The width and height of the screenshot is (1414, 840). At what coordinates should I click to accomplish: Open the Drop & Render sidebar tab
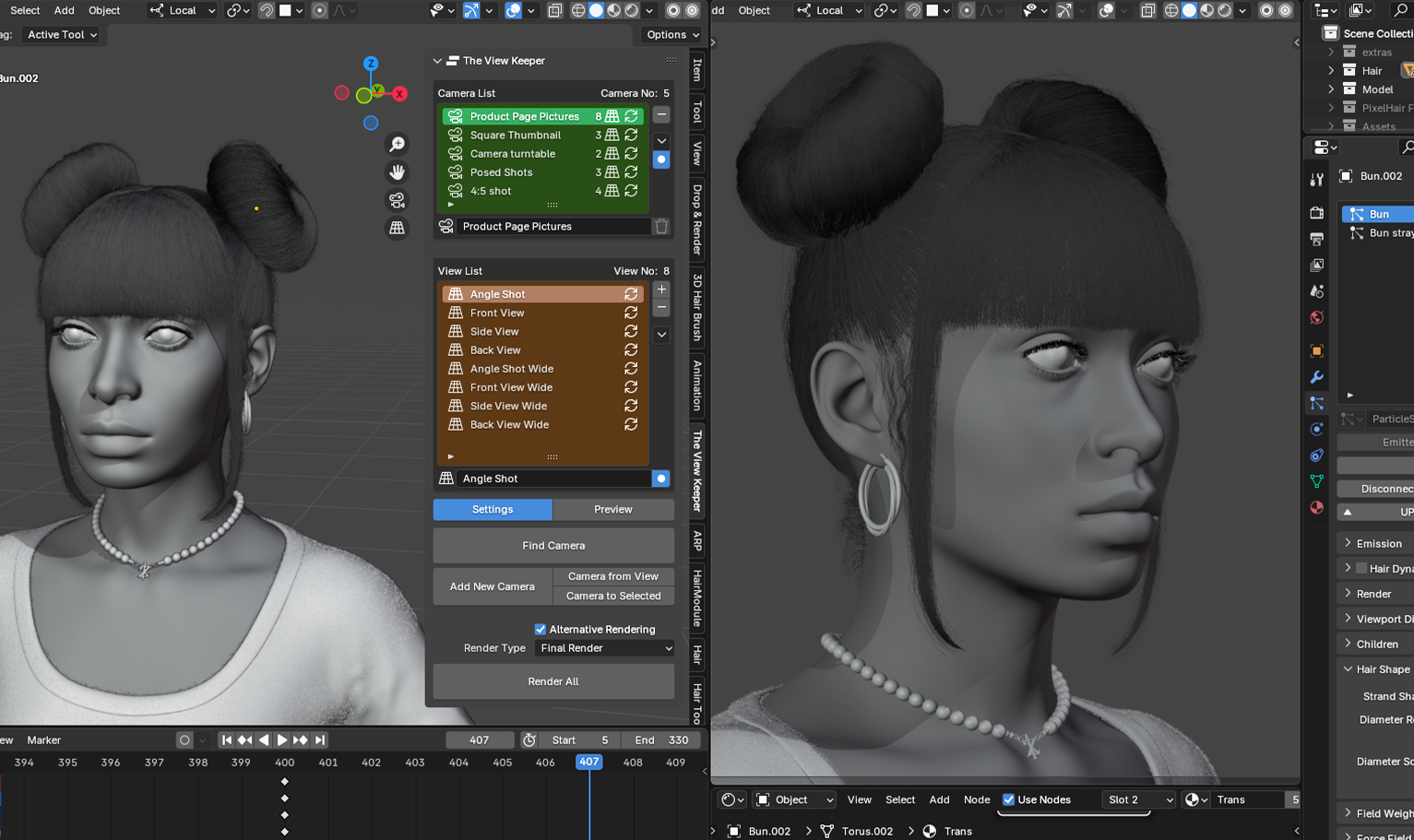click(697, 219)
